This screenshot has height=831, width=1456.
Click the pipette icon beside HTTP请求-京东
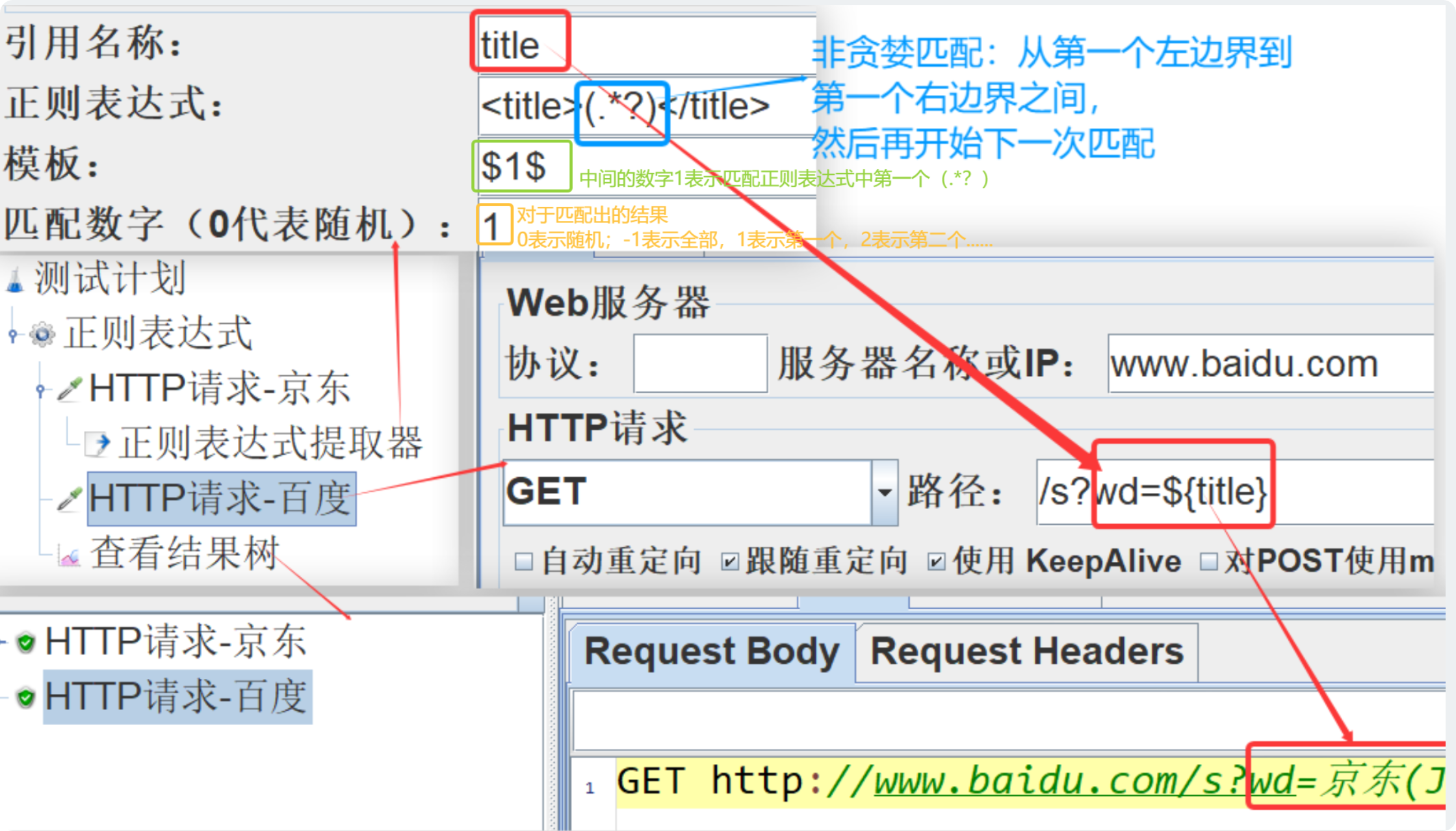(x=70, y=388)
